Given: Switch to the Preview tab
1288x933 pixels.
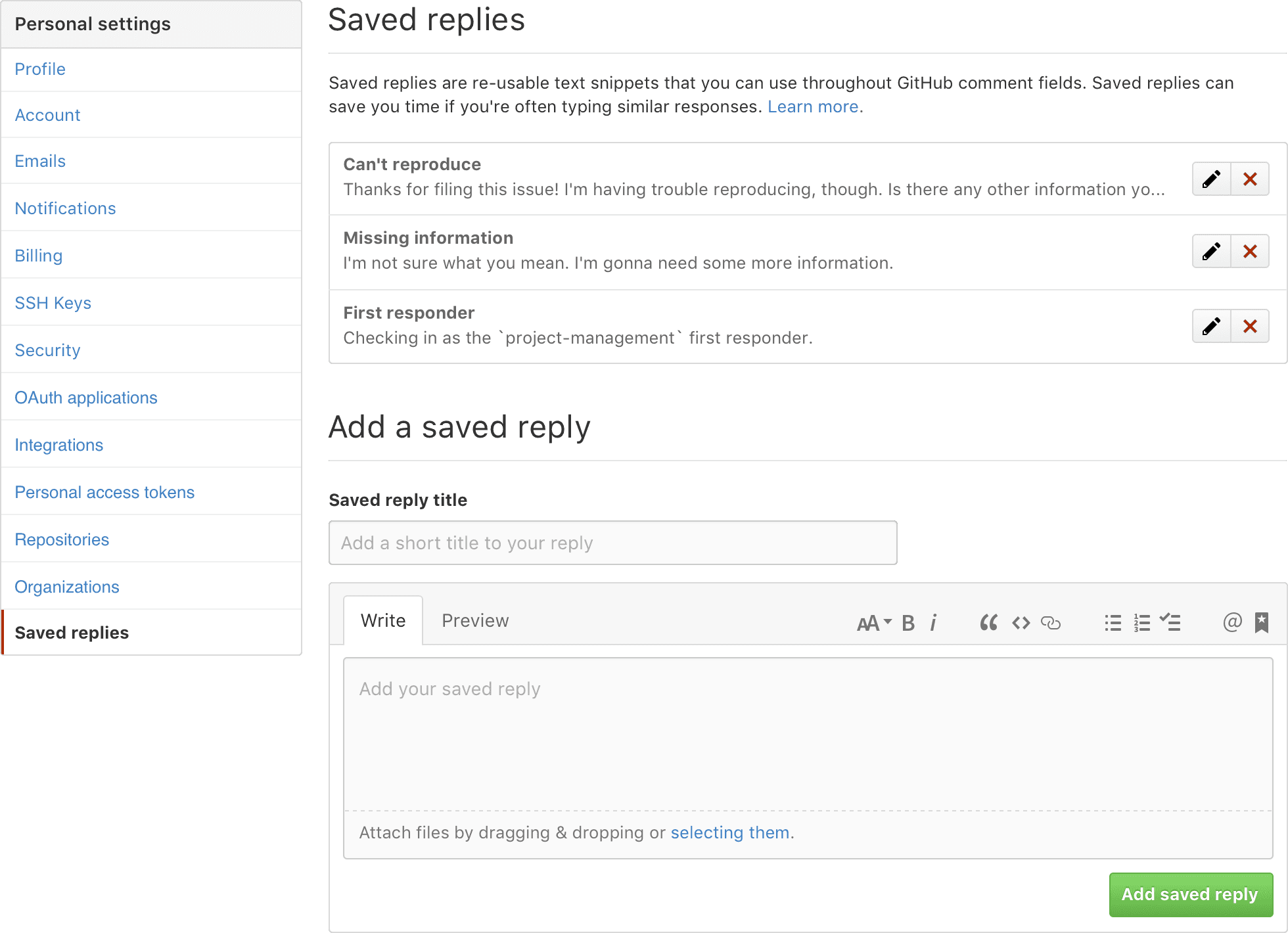Looking at the screenshot, I should coord(475,620).
